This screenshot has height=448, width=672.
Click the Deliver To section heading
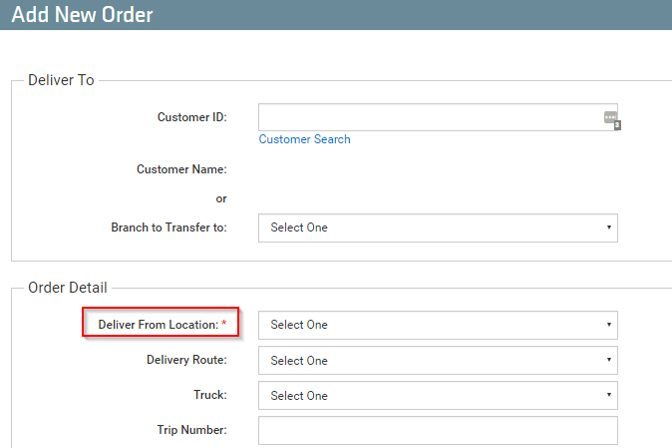(x=61, y=80)
